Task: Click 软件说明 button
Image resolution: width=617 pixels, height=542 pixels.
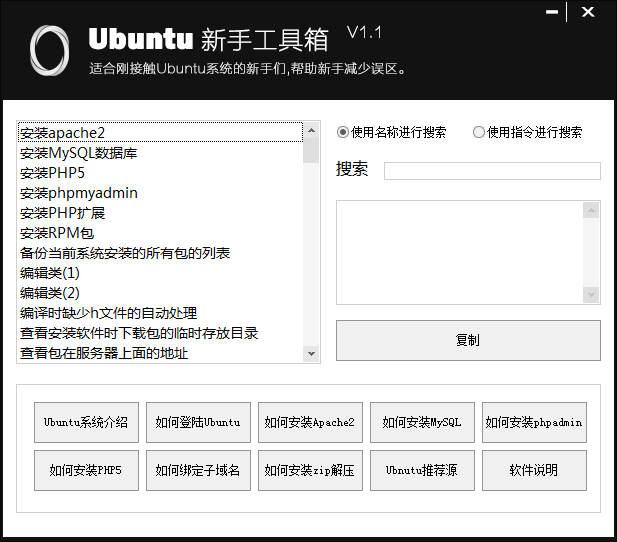Action: [x=534, y=470]
